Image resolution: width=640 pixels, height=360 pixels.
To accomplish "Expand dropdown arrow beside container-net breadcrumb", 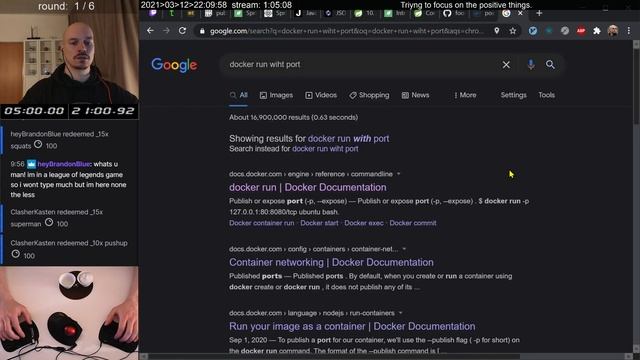I will coord(404,249).
